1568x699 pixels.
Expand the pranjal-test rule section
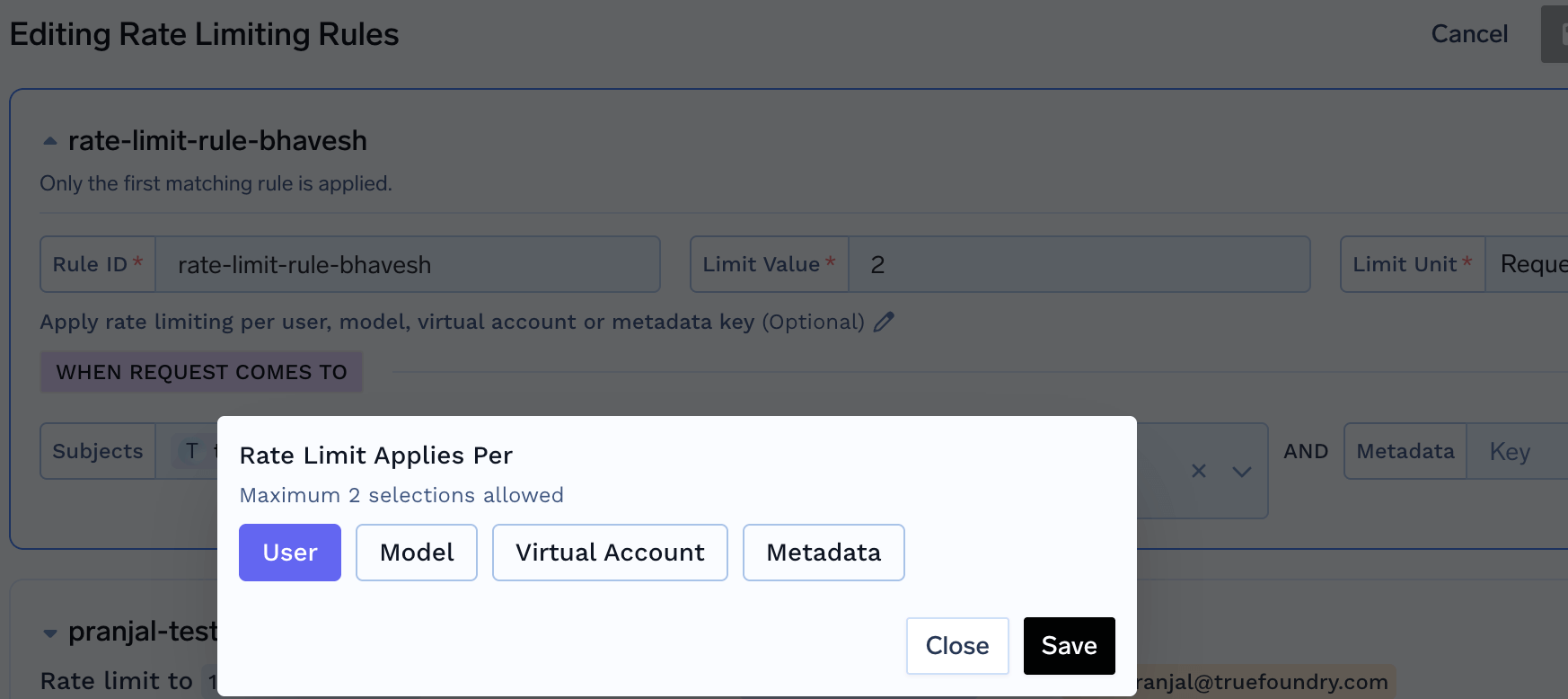(x=50, y=632)
